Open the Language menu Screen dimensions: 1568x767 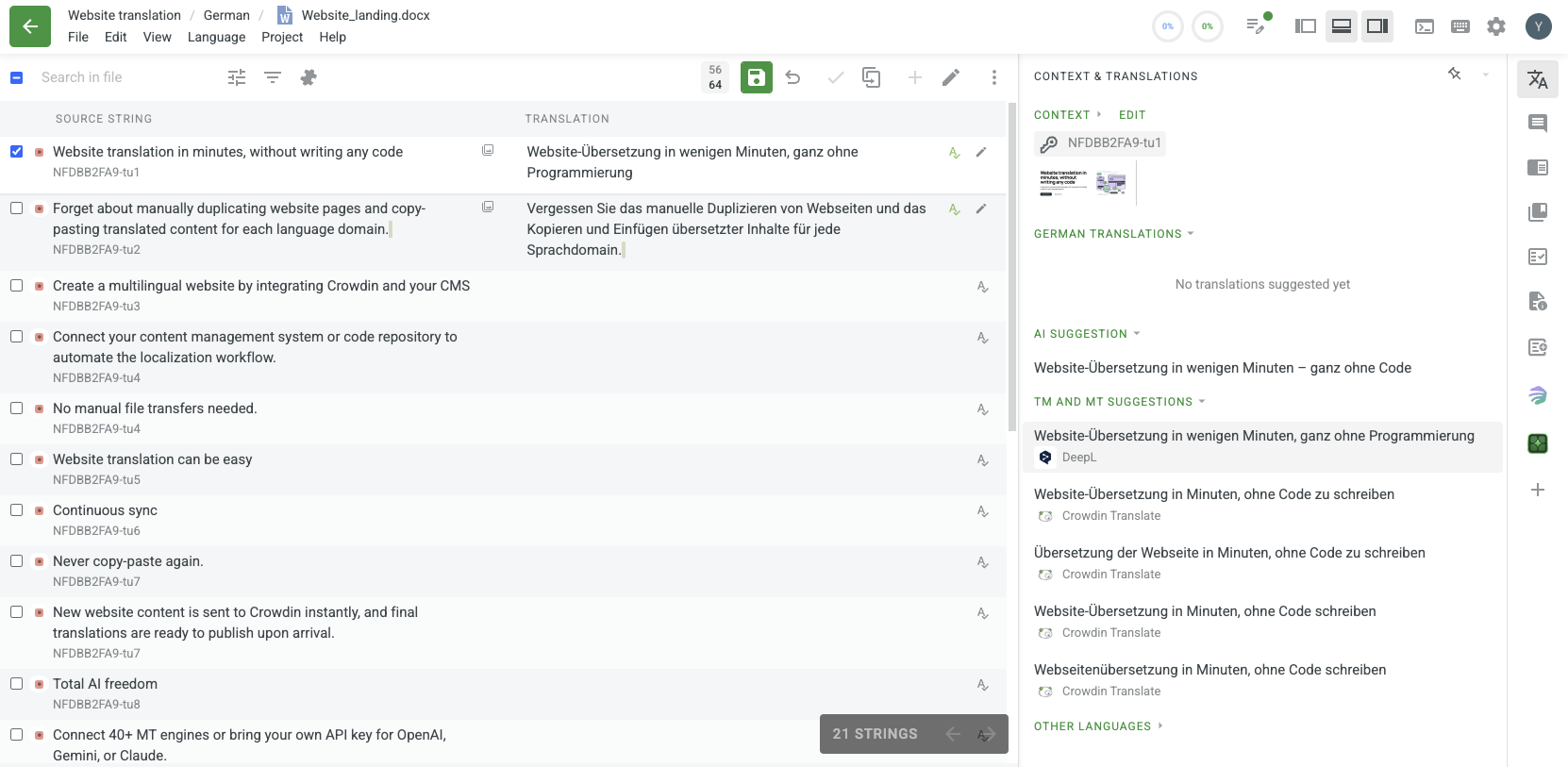point(216,37)
